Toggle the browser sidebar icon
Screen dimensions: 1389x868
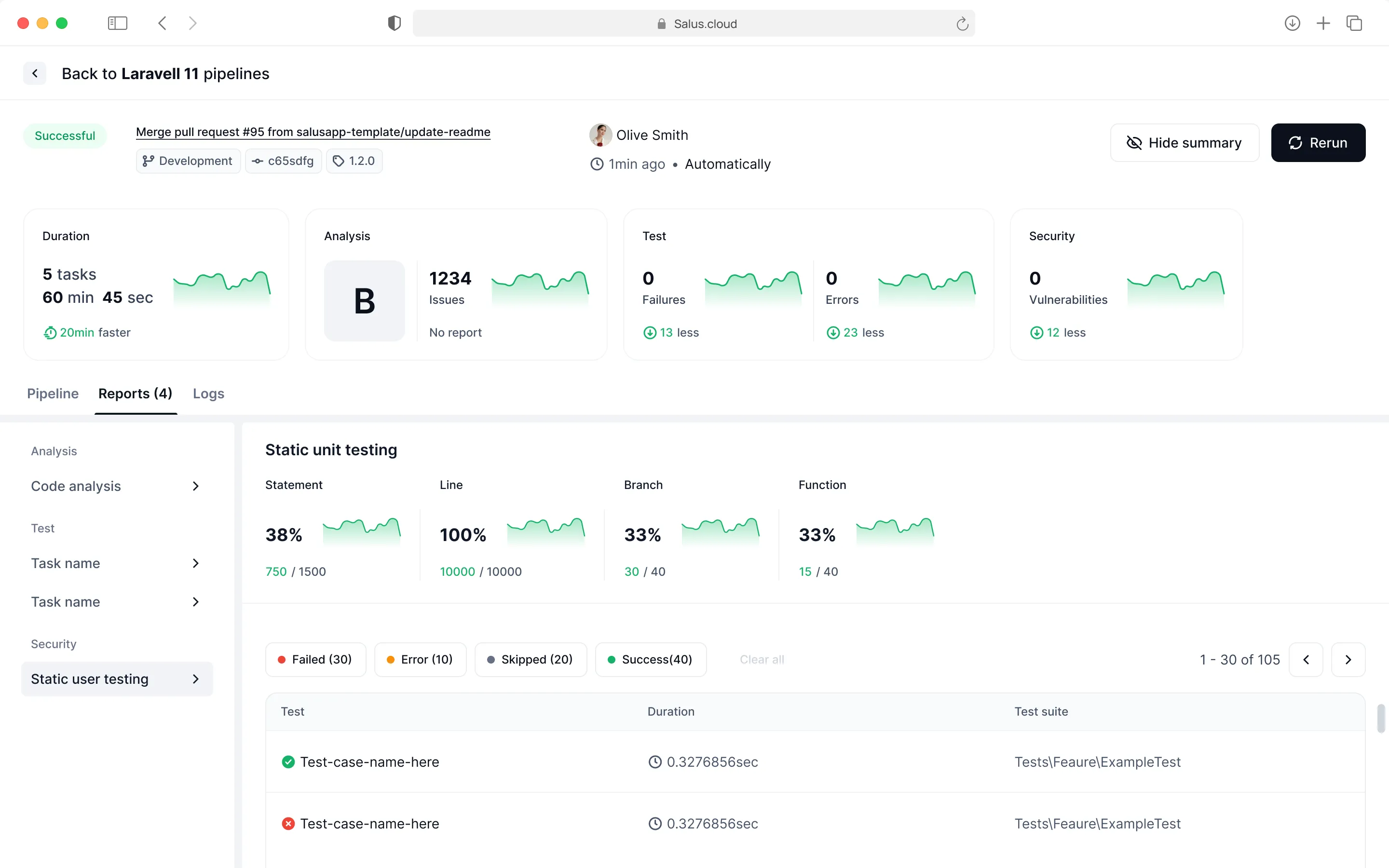(117, 23)
